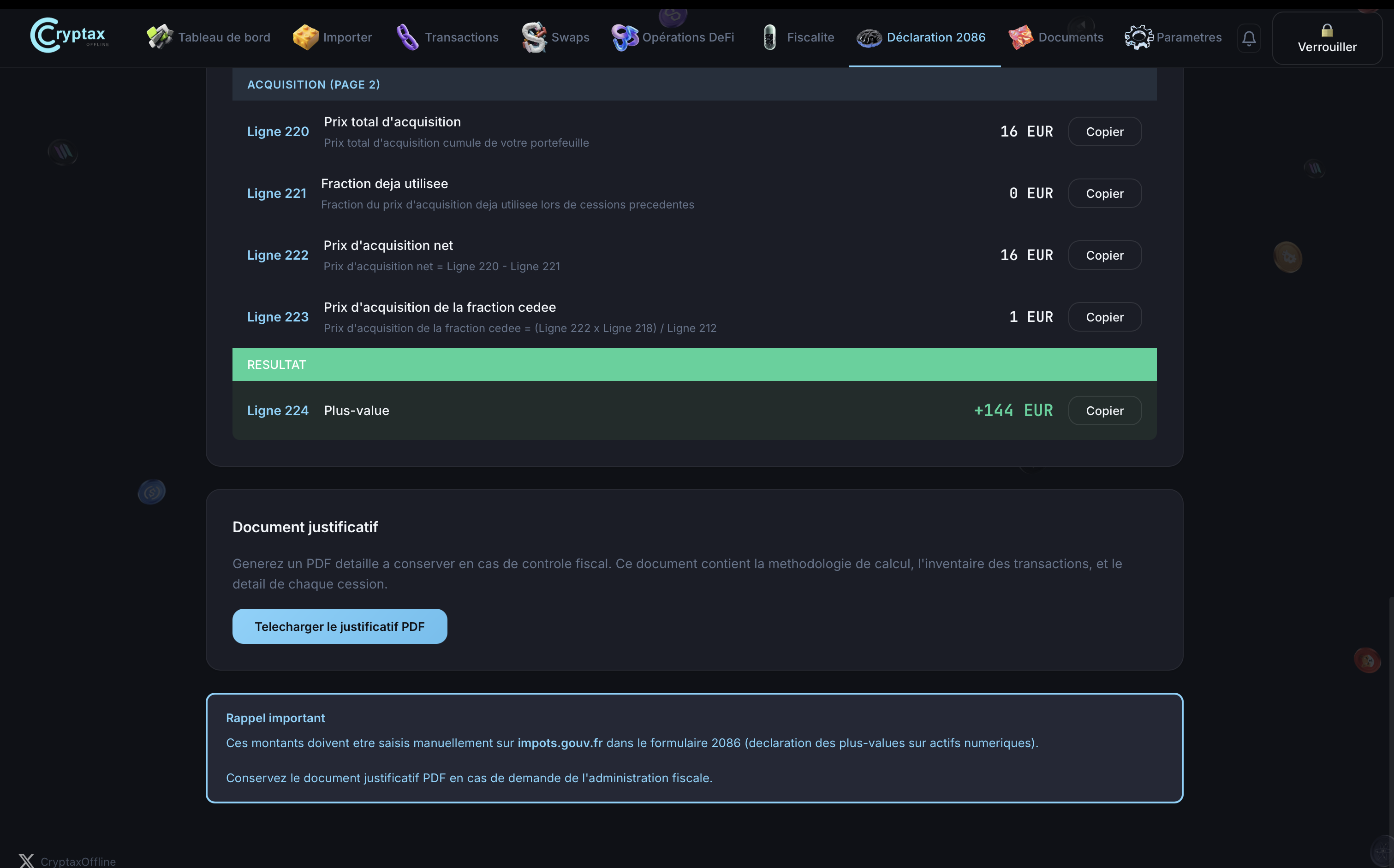Download the justificatif PDF
The width and height of the screenshot is (1394, 868).
(340, 626)
